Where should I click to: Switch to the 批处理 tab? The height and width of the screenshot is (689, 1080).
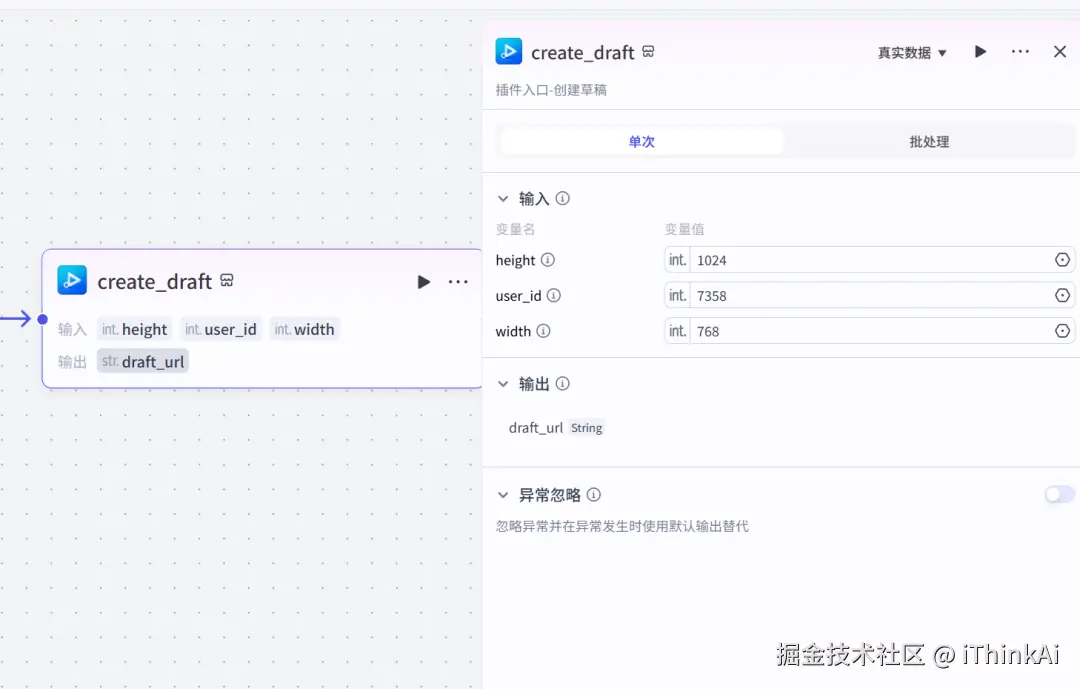point(928,141)
